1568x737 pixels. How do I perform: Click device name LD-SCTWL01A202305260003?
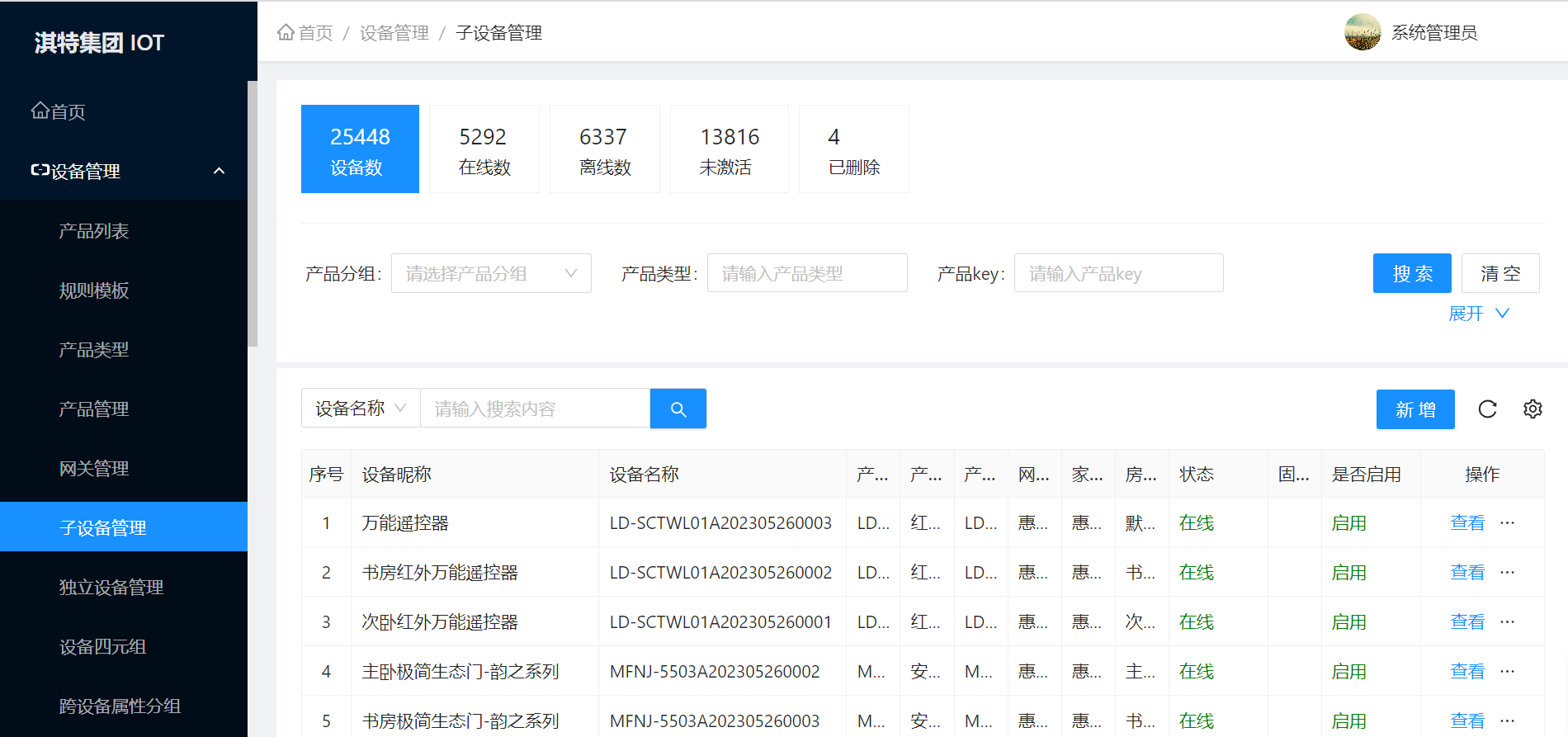(720, 523)
